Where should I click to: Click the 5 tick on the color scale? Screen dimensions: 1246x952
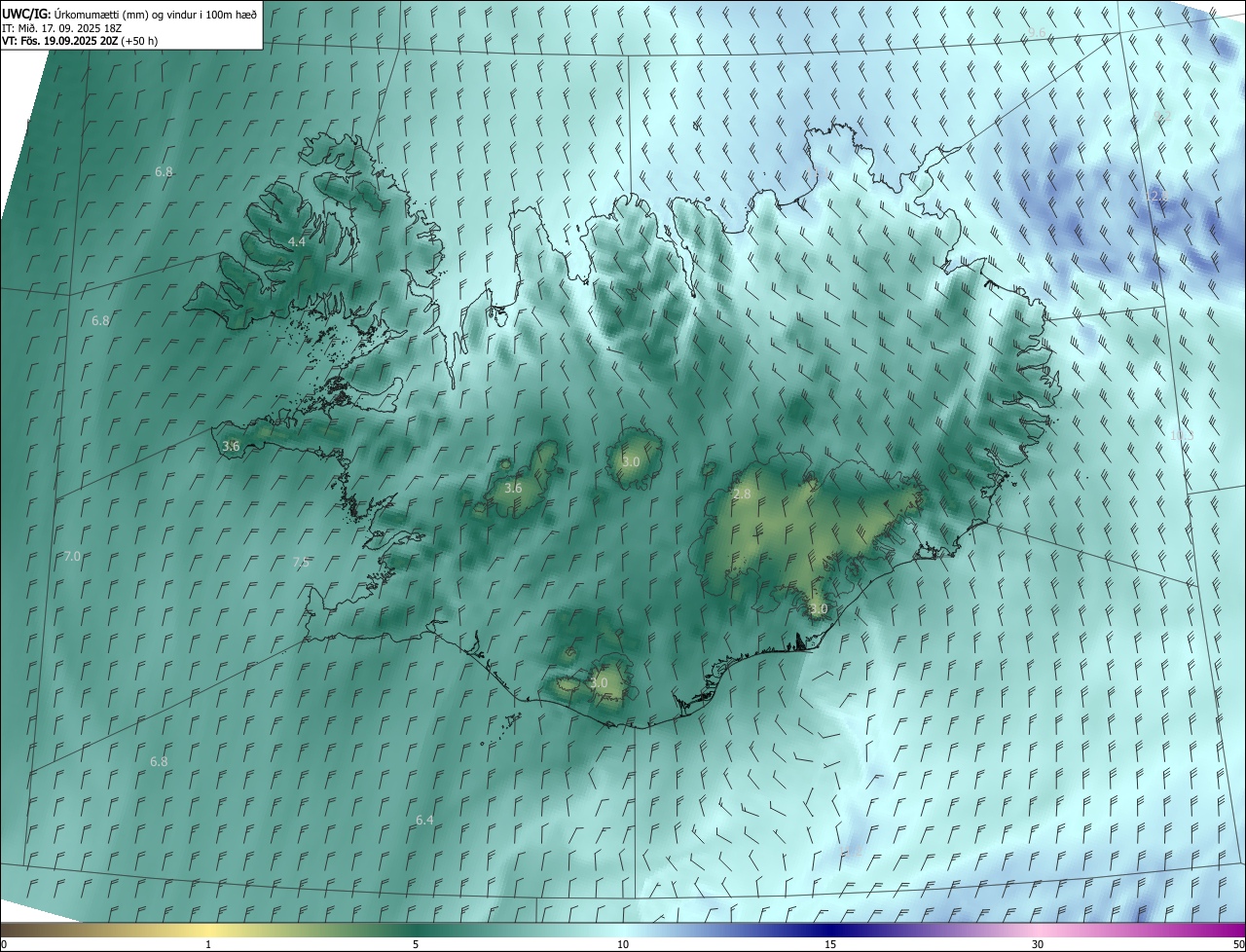pos(416,944)
